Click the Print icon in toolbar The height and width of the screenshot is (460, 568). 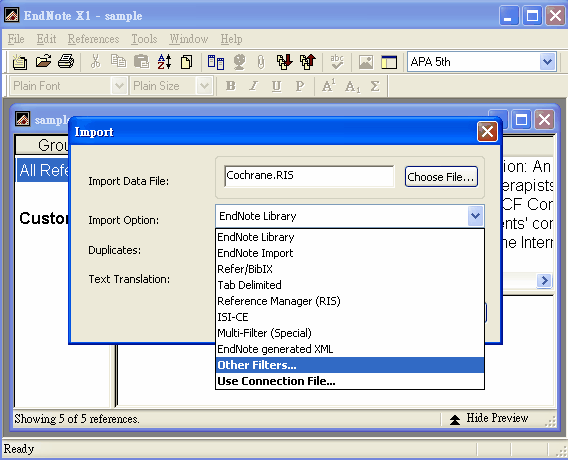[66, 62]
